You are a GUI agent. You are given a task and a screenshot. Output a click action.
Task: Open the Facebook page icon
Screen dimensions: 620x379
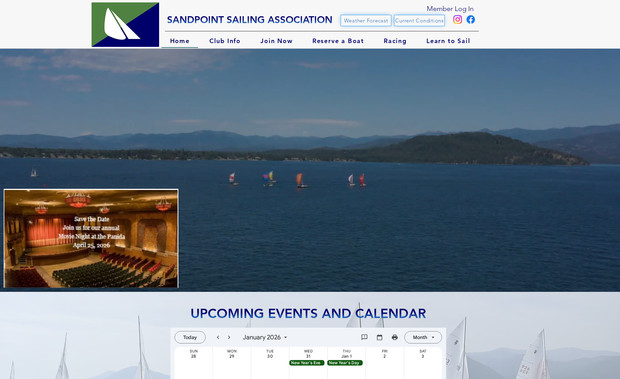[x=471, y=19]
